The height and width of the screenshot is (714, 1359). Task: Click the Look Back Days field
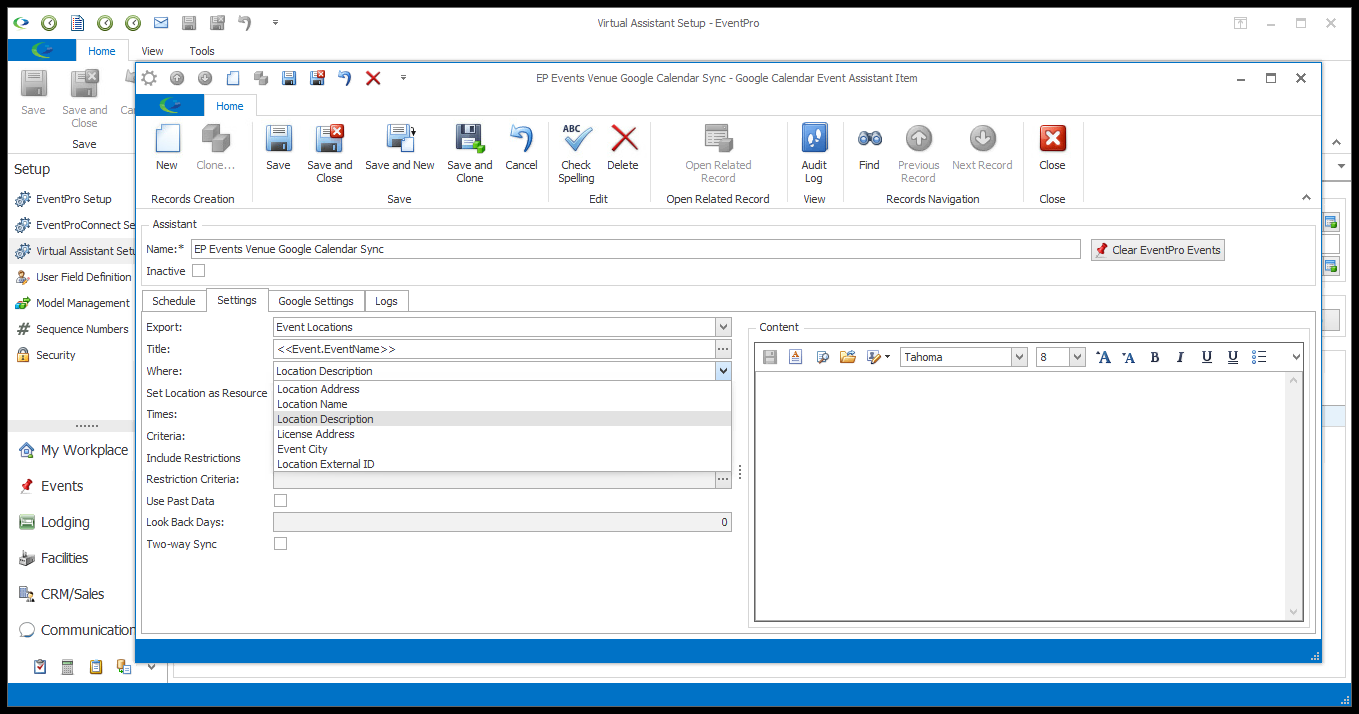(x=502, y=522)
